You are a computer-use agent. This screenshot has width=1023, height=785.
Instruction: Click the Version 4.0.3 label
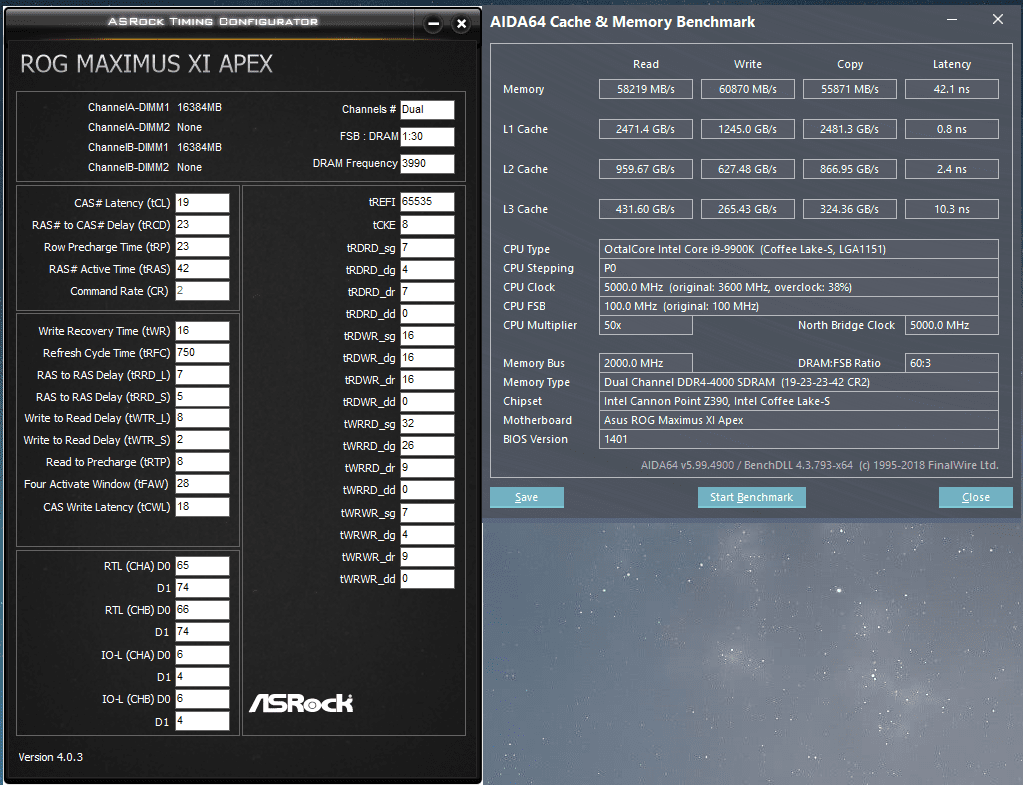click(x=50, y=757)
